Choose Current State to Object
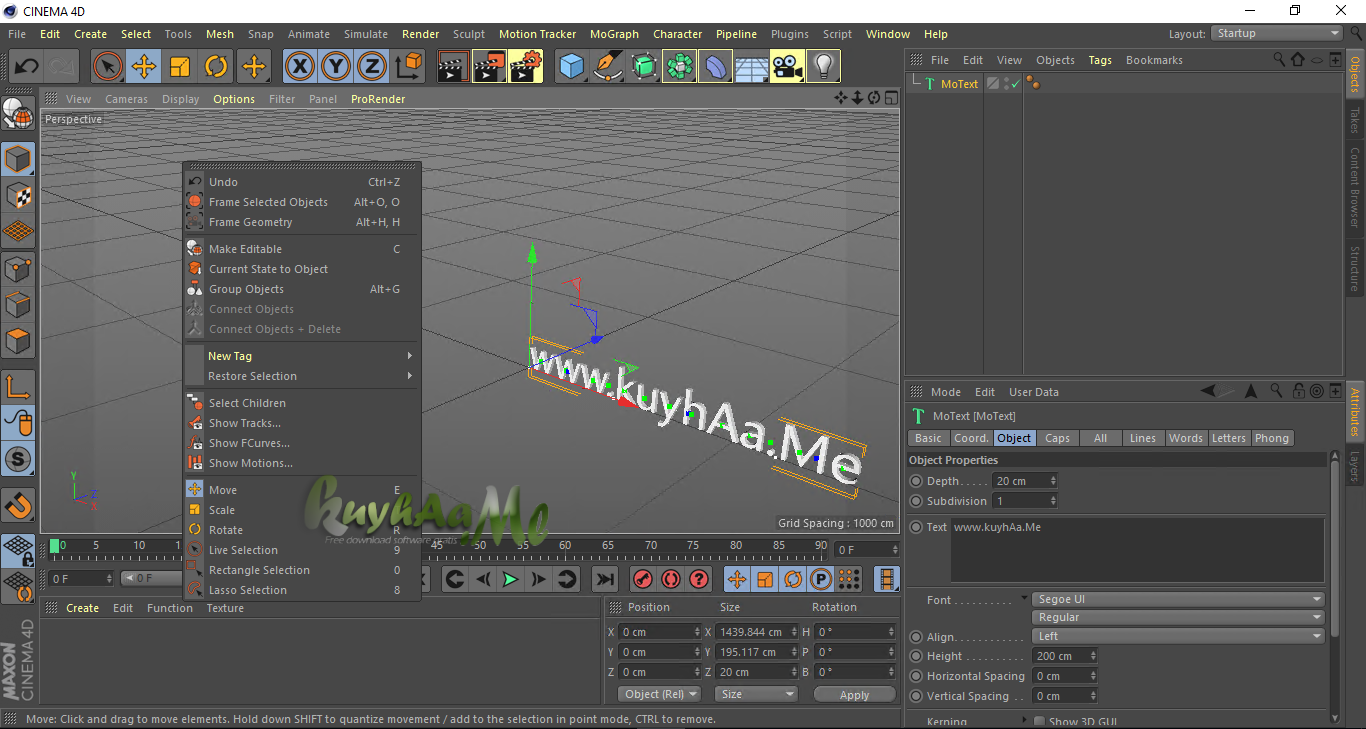The width and height of the screenshot is (1366, 729). (x=301, y=269)
